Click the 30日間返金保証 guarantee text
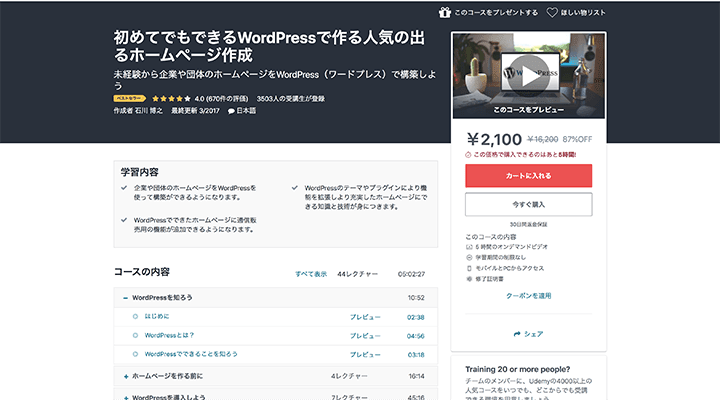This screenshot has width=720, height=400. coord(529,225)
